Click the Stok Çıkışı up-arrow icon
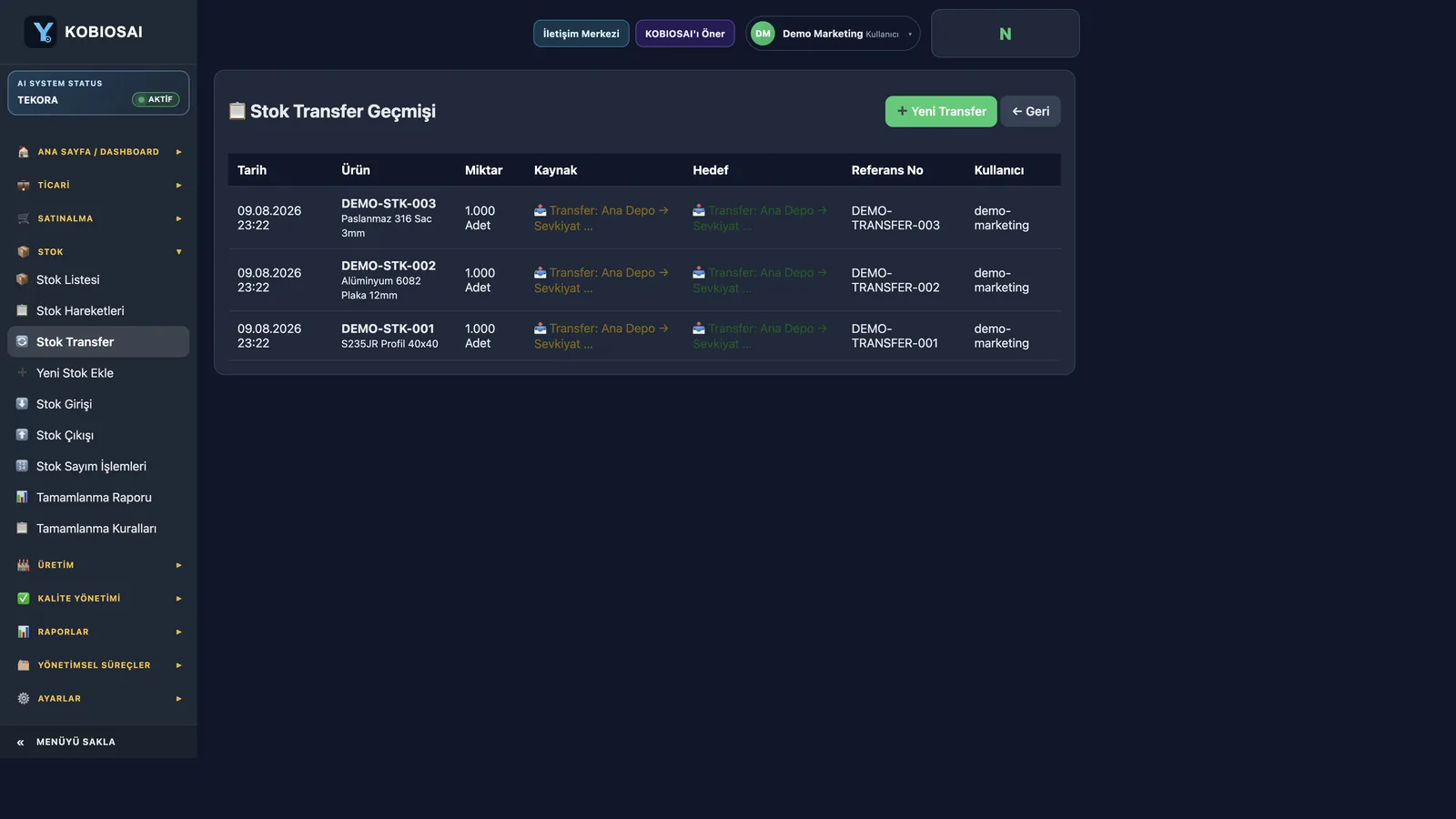The image size is (1456, 819). point(22,434)
